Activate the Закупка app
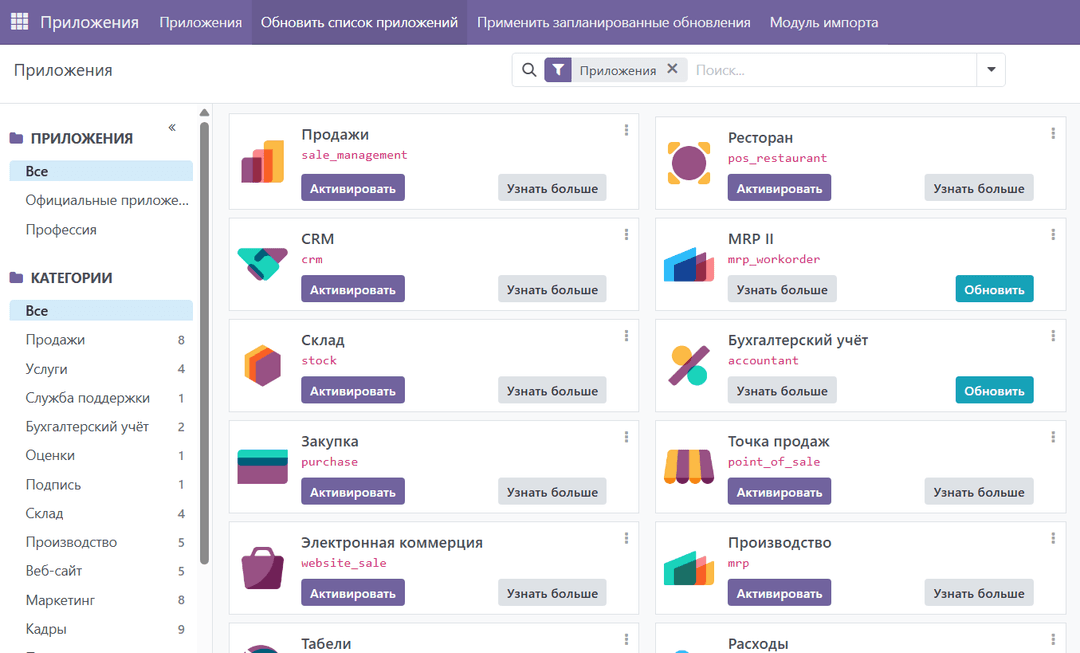 pos(353,492)
